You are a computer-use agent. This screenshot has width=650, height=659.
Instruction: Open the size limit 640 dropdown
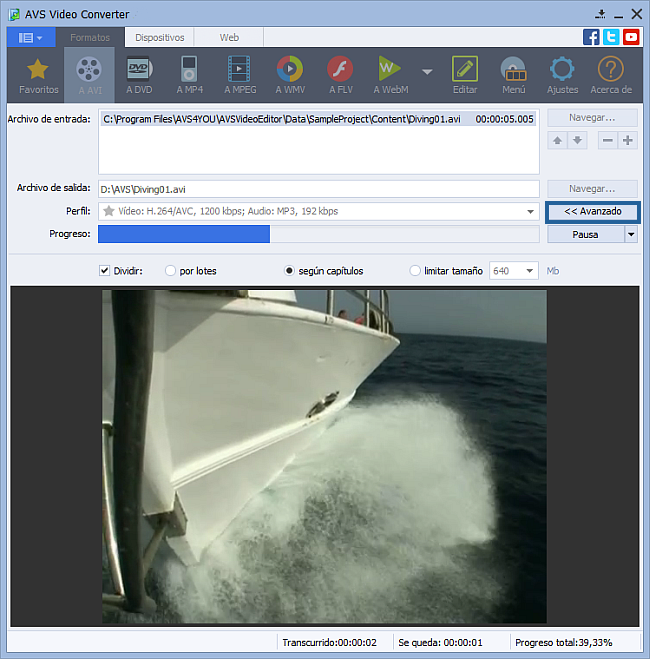tap(529, 271)
